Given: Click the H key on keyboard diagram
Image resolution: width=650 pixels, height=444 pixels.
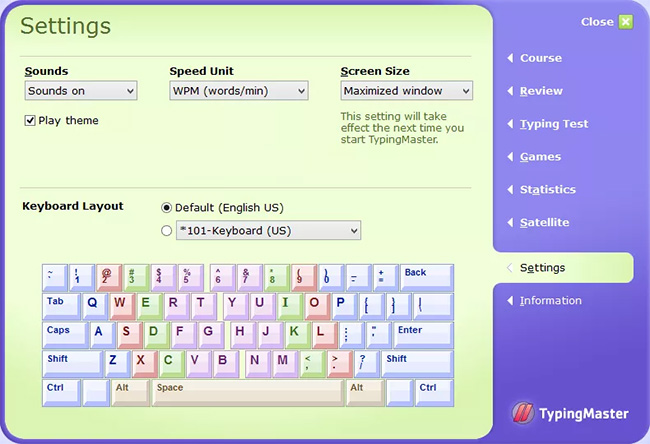Looking at the screenshot, I should pyautogui.click(x=244, y=335).
